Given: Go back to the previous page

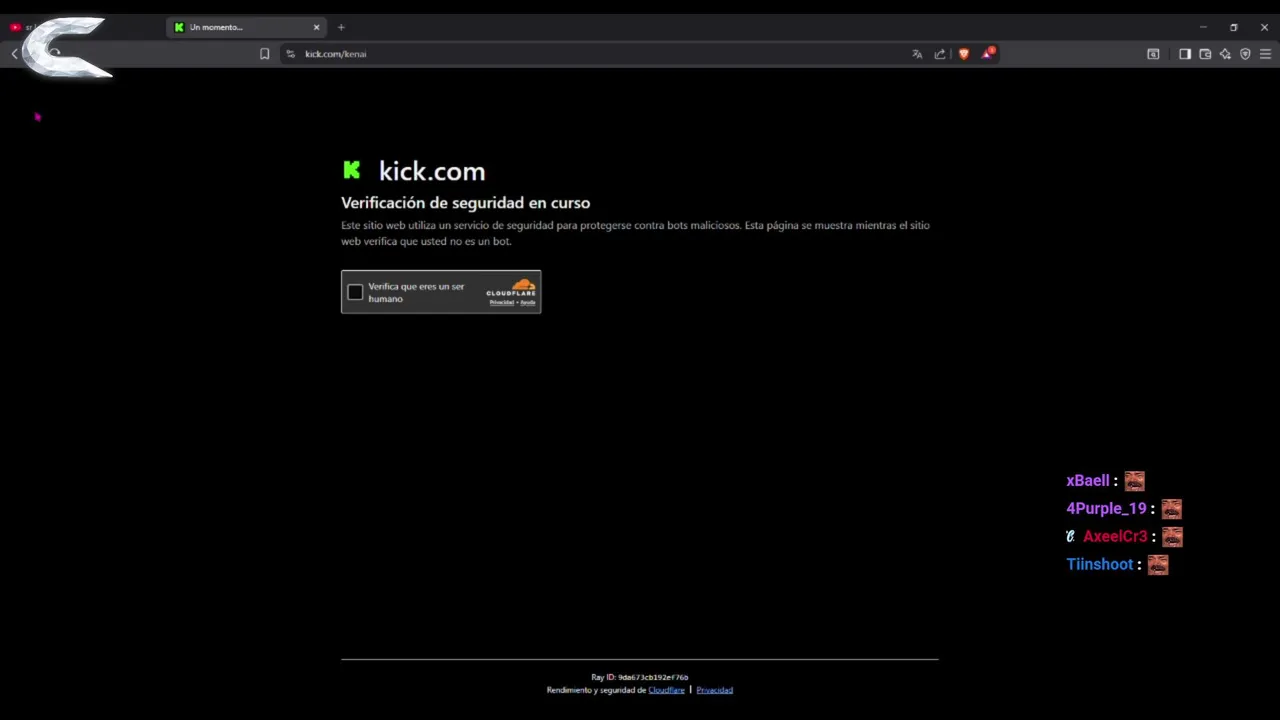Looking at the screenshot, I should click(15, 54).
